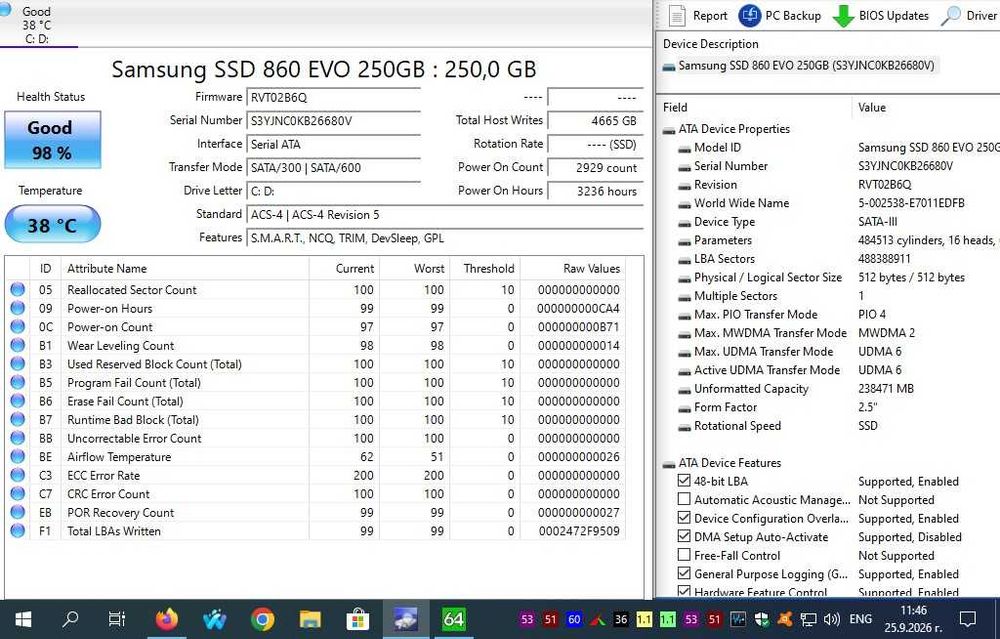
Task: Click the Transfer Mode field SATA/300 | SATA/600
Action: [x=334, y=168]
